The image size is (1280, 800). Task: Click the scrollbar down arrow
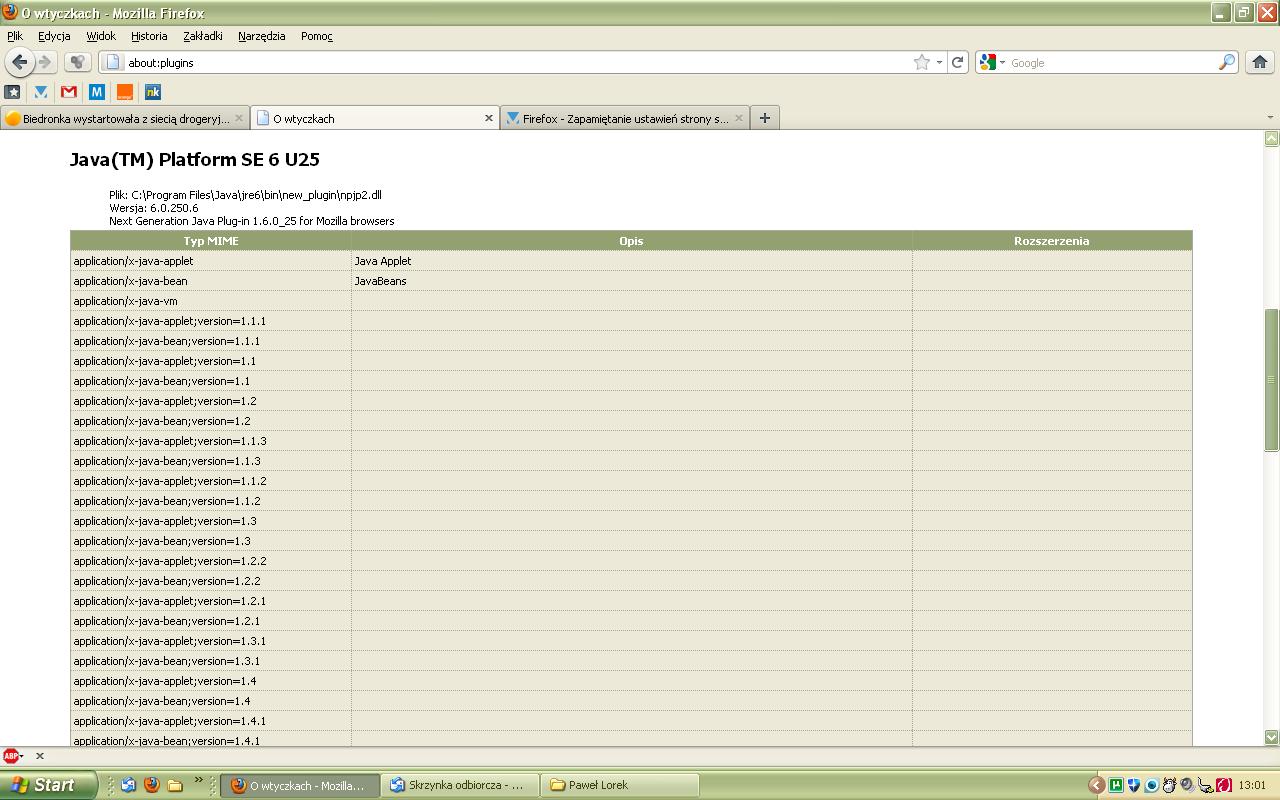point(1271,737)
